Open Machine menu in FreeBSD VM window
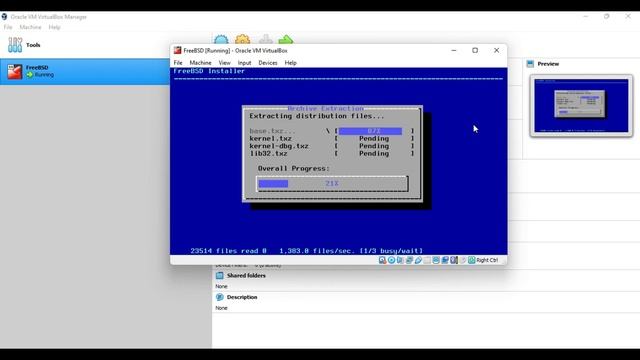Image resolution: width=640 pixels, height=360 pixels. coord(200,63)
